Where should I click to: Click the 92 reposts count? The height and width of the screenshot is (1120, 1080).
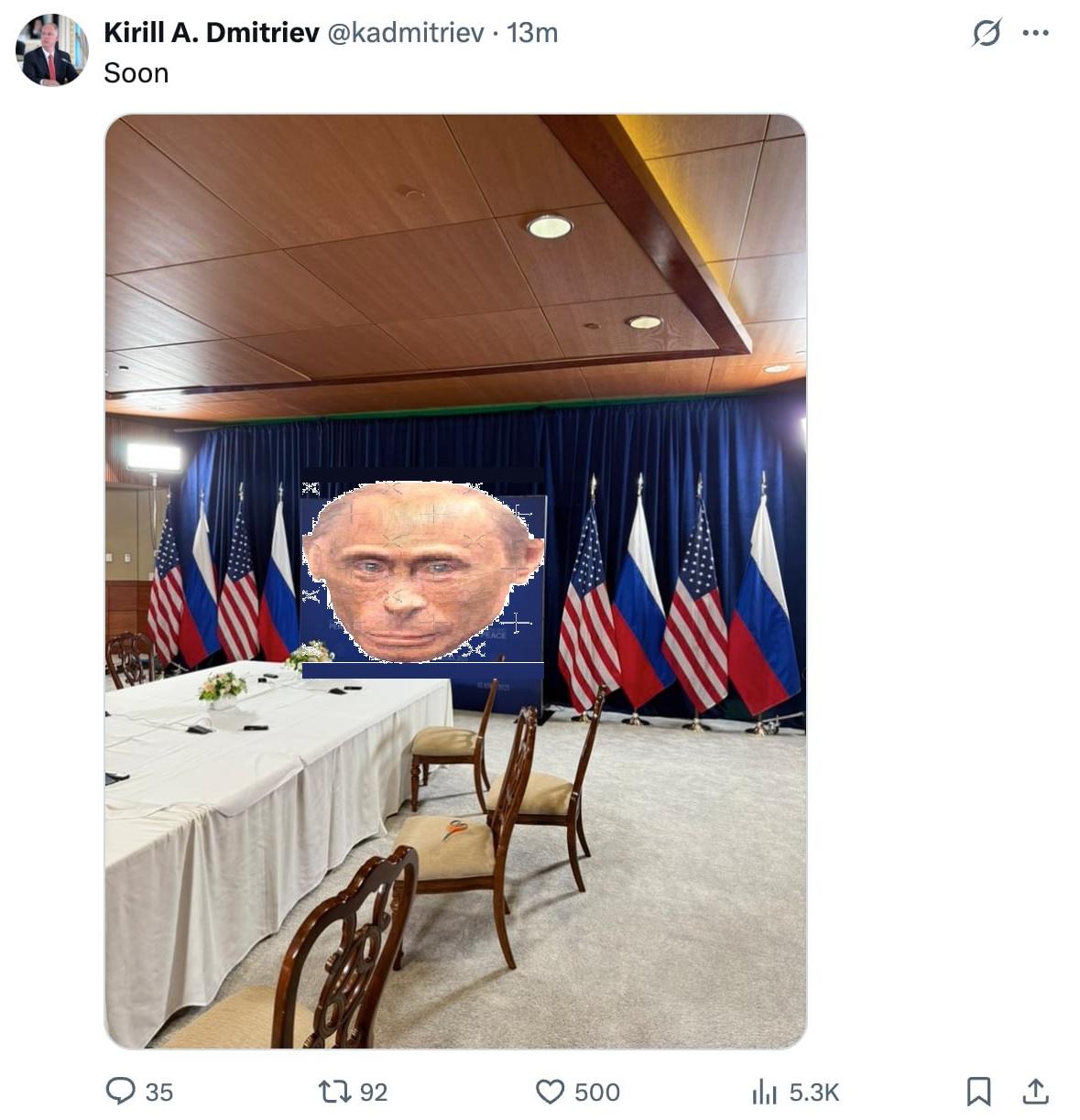click(x=374, y=1092)
